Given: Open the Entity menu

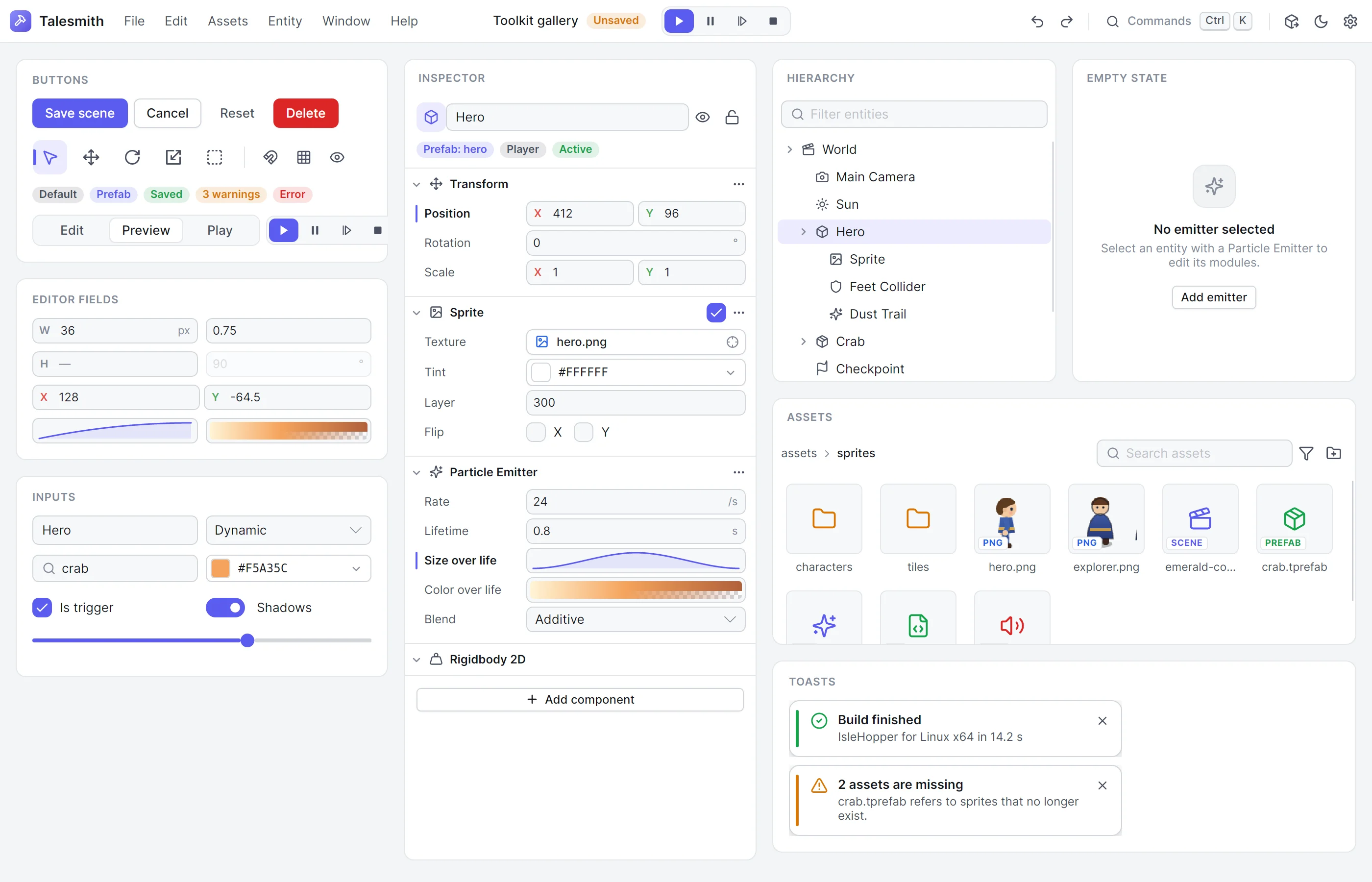Looking at the screenshot, I should point(285,21).
